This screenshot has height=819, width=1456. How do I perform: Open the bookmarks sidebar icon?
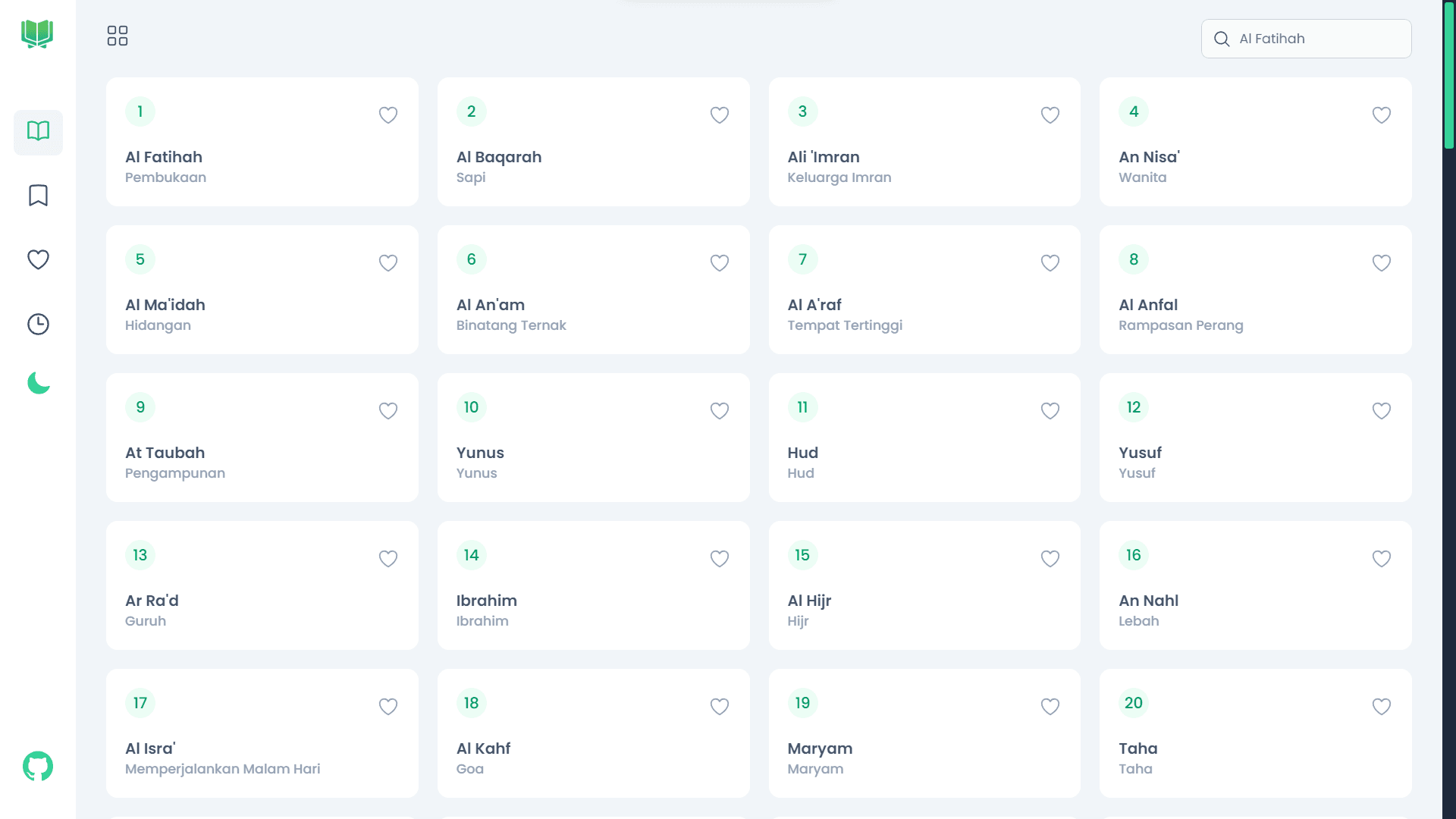click(38, 196)
